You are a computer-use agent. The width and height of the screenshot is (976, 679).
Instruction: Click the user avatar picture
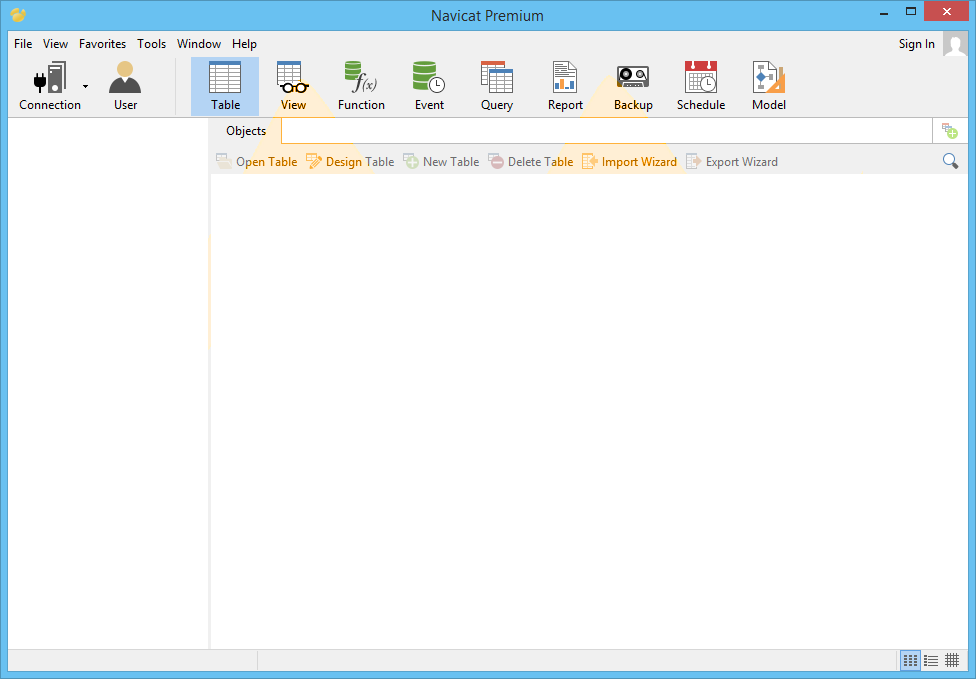pyautogui.click(x=955, y=44)
